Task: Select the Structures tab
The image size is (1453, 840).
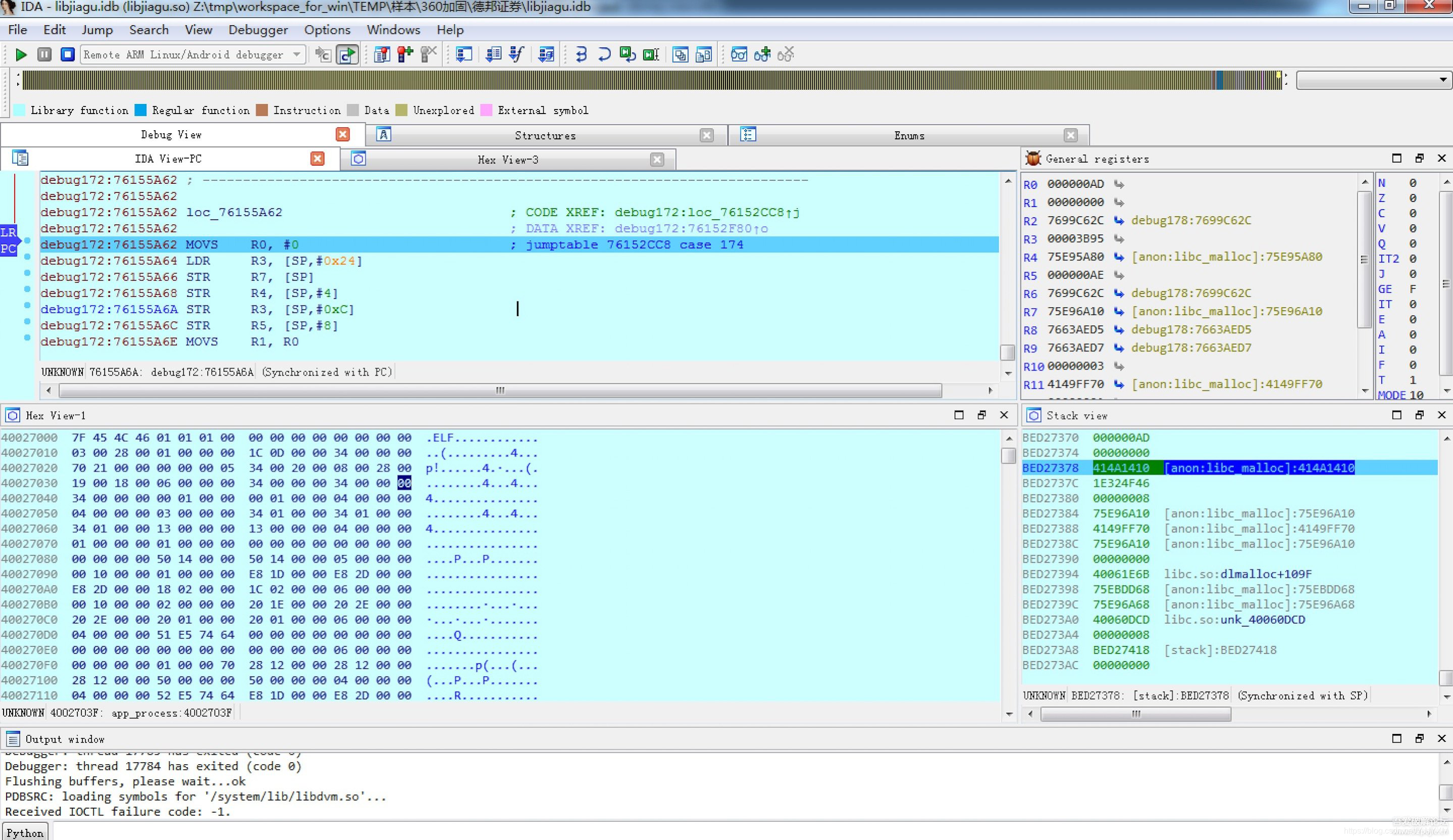Action: tap(545, 135)
